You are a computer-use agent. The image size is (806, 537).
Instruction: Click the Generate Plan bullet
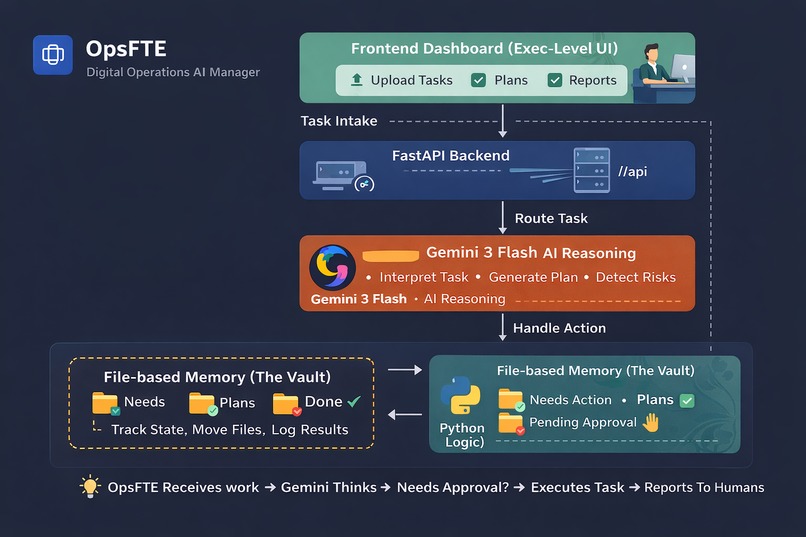tap(533, 277)
